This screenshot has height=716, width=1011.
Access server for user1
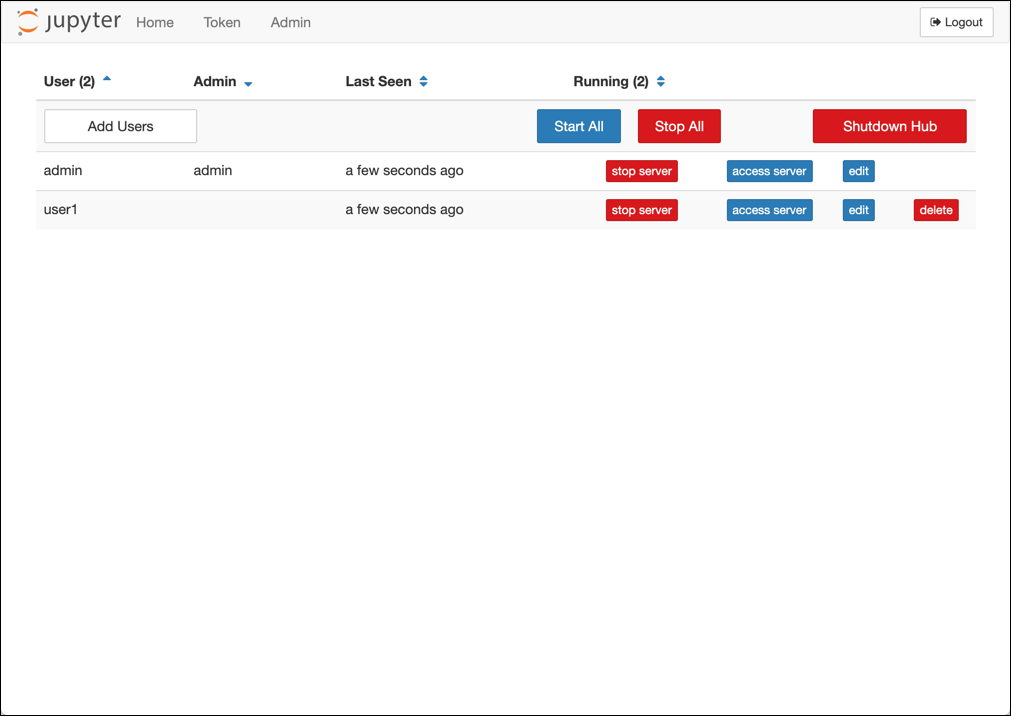tap(769, 210)
